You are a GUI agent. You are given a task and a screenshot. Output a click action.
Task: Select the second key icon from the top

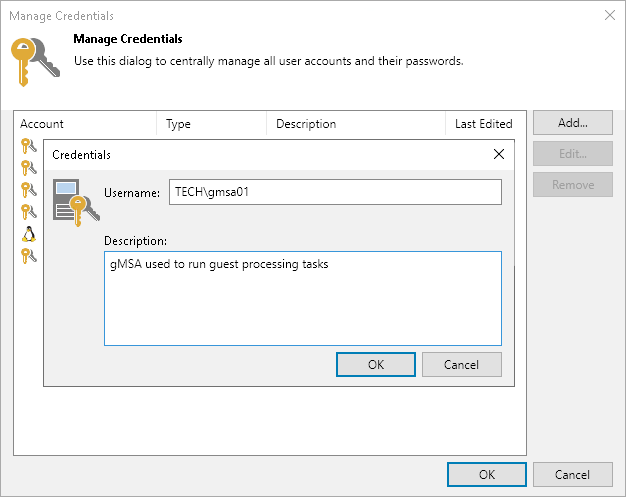[29, 168]
